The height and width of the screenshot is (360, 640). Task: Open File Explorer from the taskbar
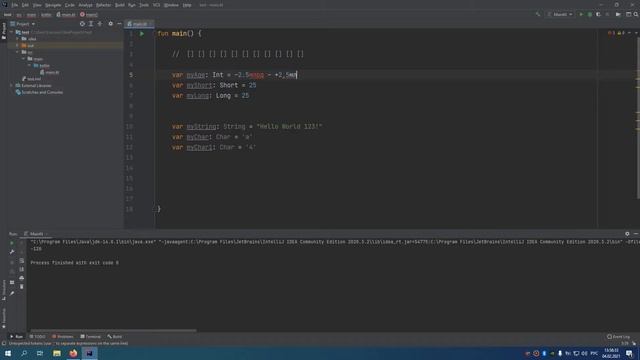click(x=57, y=353)
